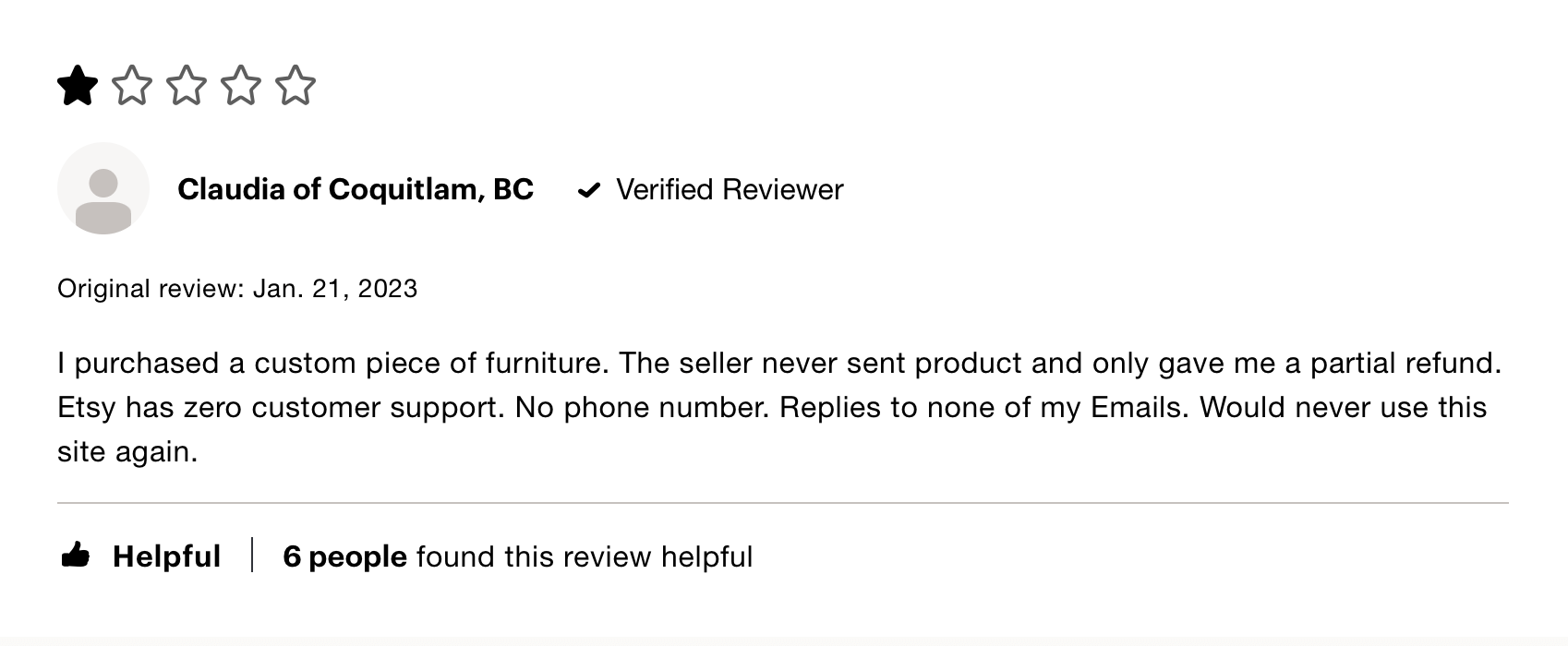Select the second empty star icon
Image resolution: width=1568 pixels, height=646 pixels.
134,86
